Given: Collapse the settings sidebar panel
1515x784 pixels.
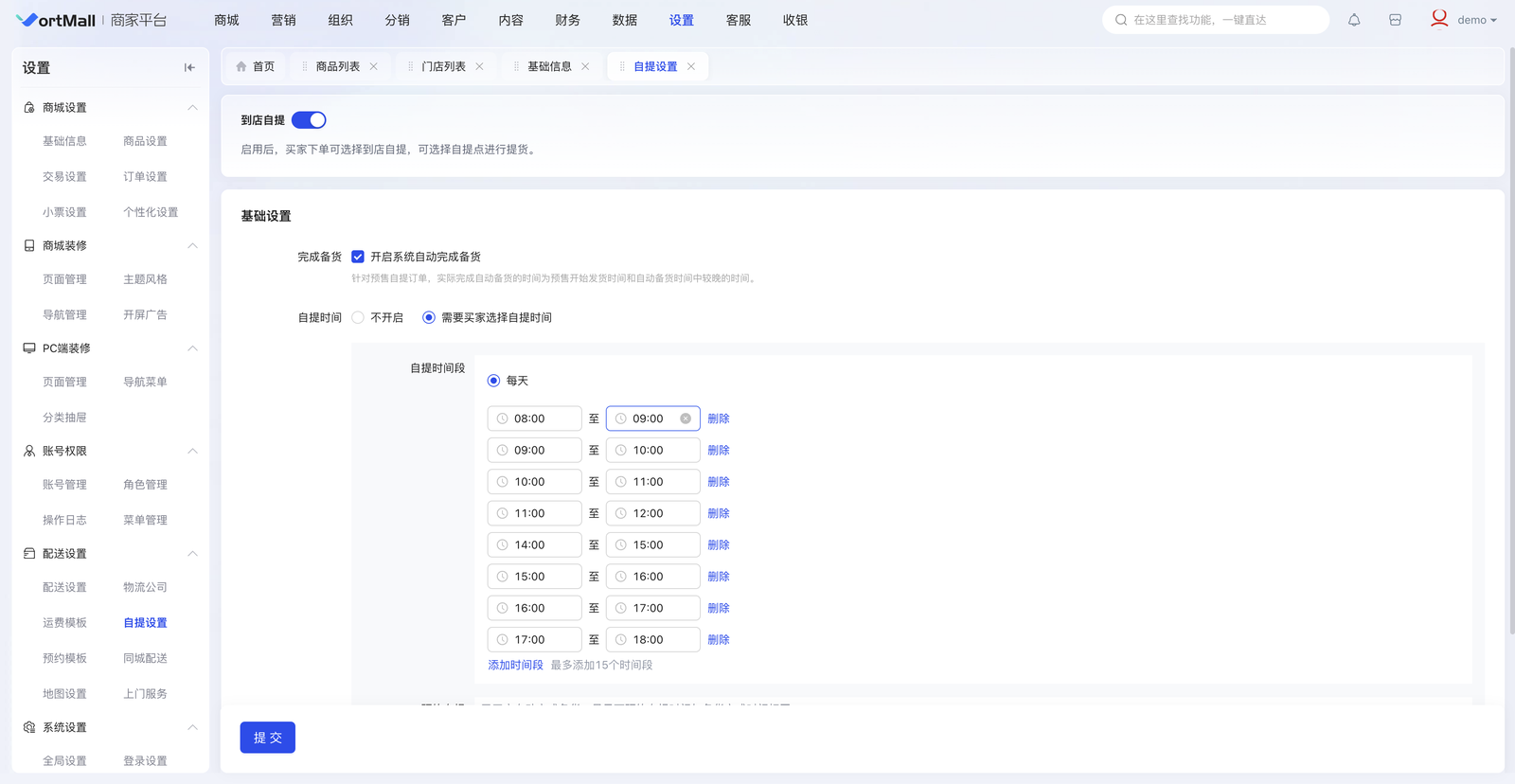Looking at the screenshot, I should pos(189,67).
